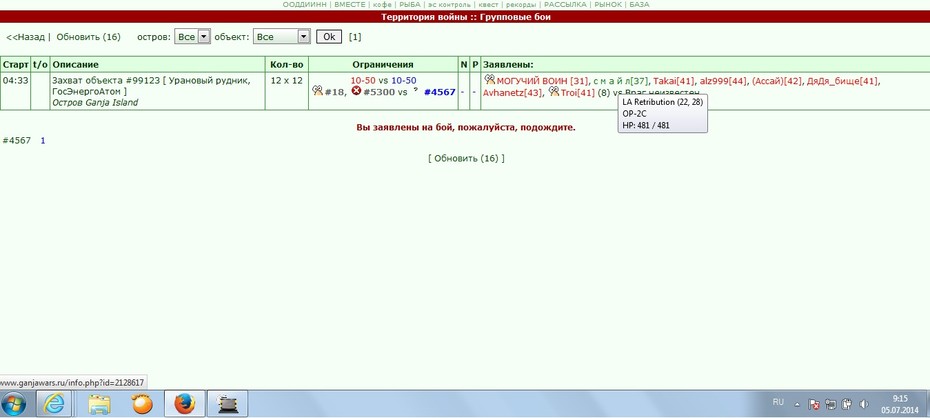Open the bold blue #4567 link in the table
This screenshot has height=418, width=930.
(439, 92)
